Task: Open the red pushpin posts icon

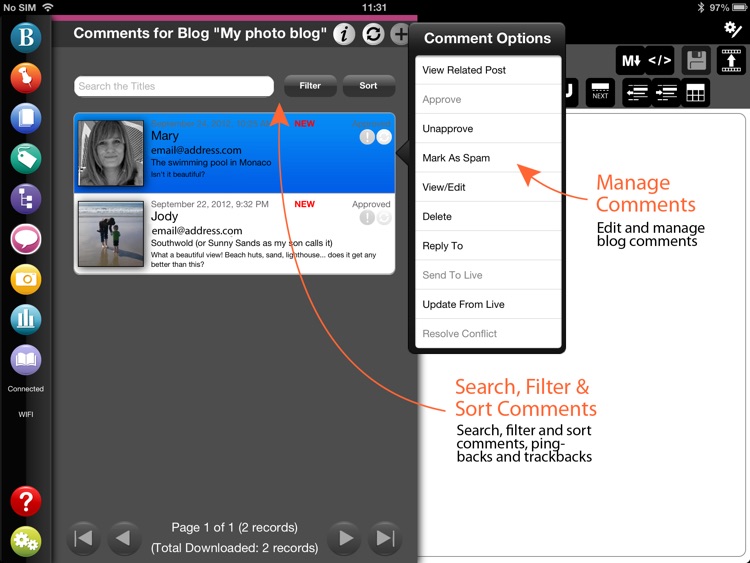Action: pos(26,77)
